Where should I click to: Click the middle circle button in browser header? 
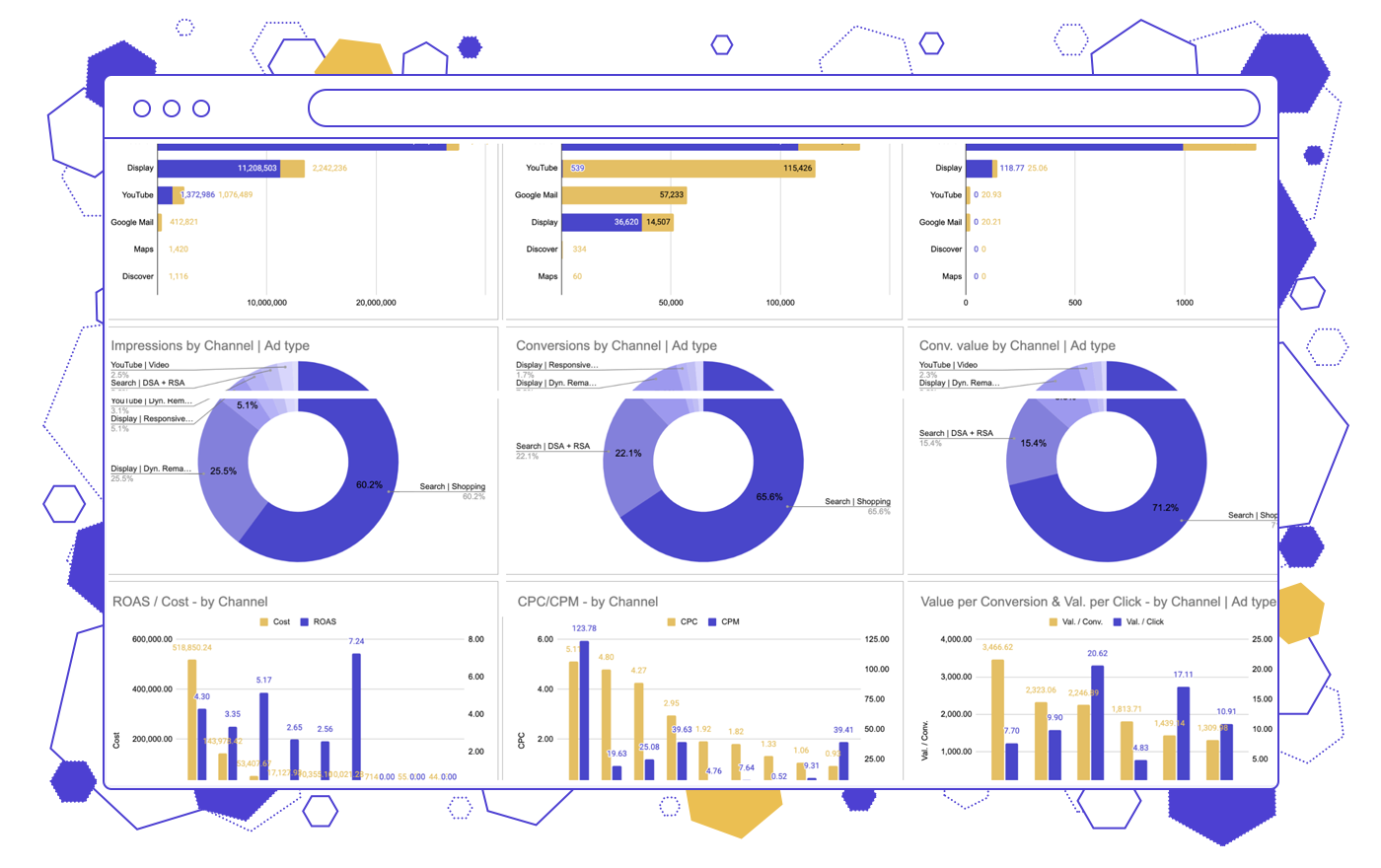[x=172, y=108]
